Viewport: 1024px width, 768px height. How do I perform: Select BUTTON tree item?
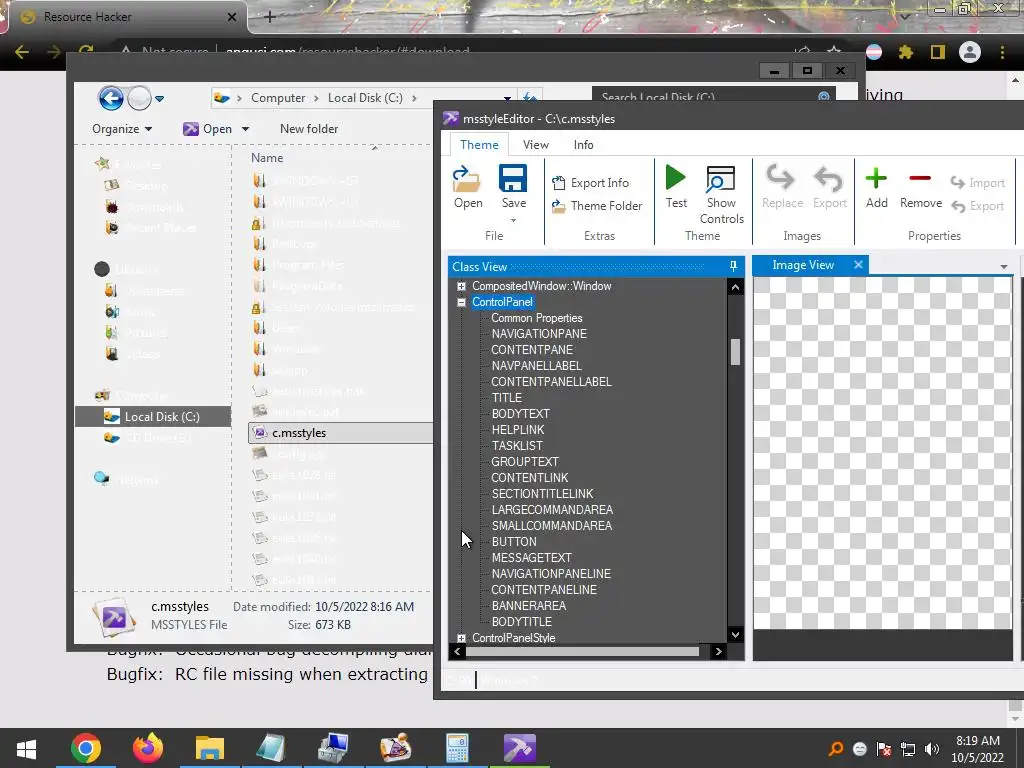514,542
